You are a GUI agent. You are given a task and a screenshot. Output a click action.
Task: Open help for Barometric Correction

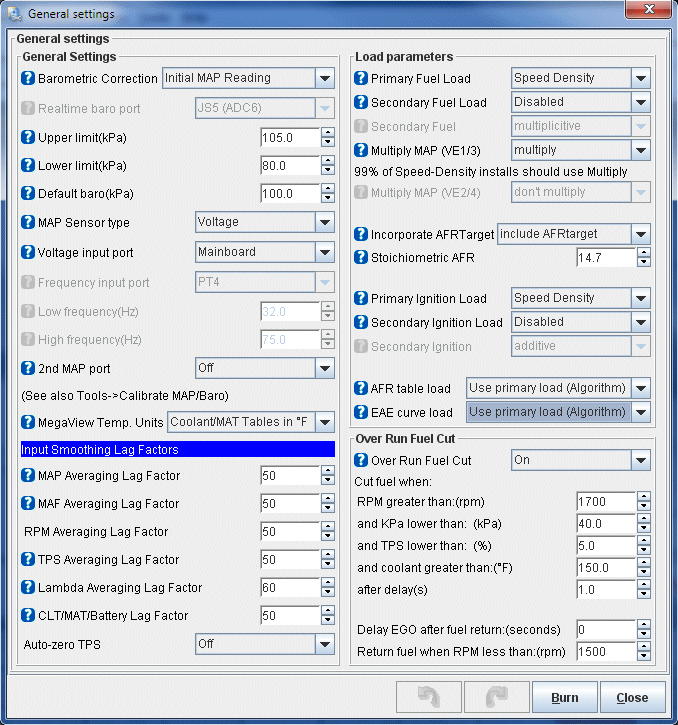pyautogui.click(x=28, y=78)
